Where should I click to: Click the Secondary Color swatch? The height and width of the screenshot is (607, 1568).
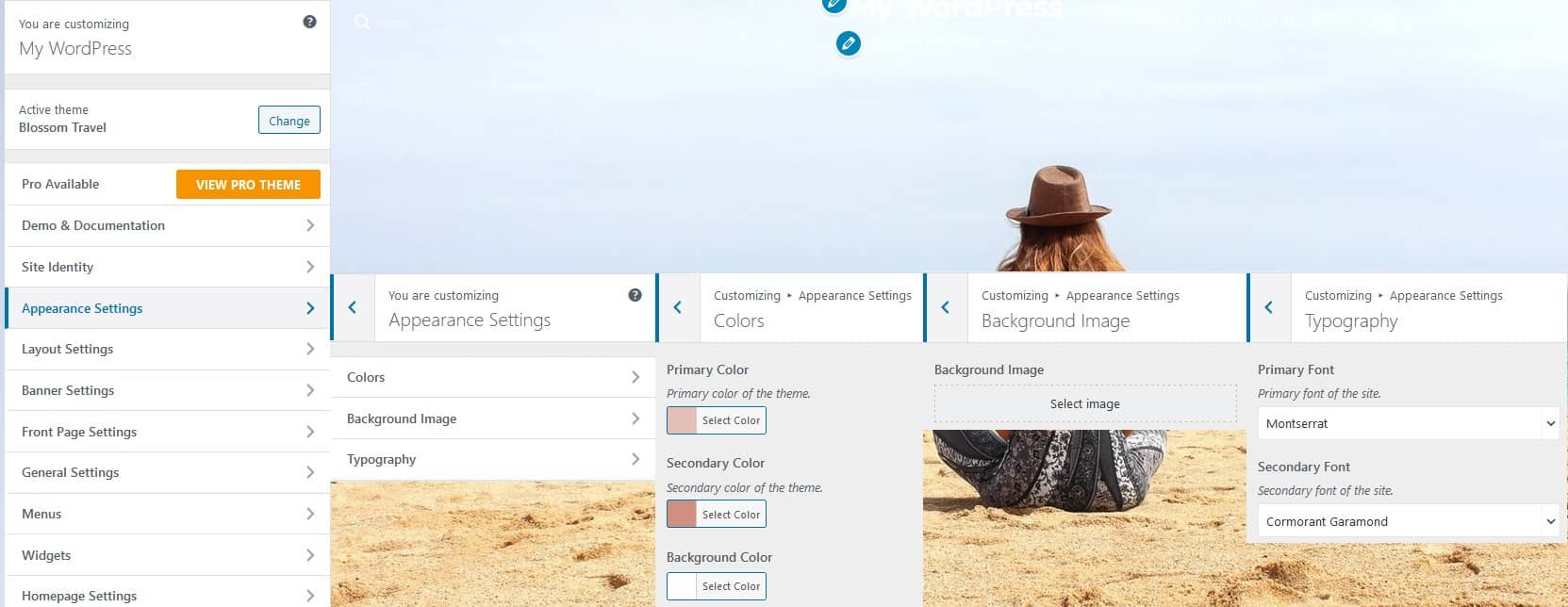[x=682, y=515]
